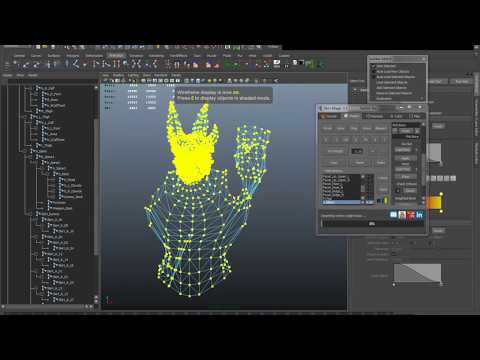
Task: Switch to the Muscle shelf tab
Action: 211,56
